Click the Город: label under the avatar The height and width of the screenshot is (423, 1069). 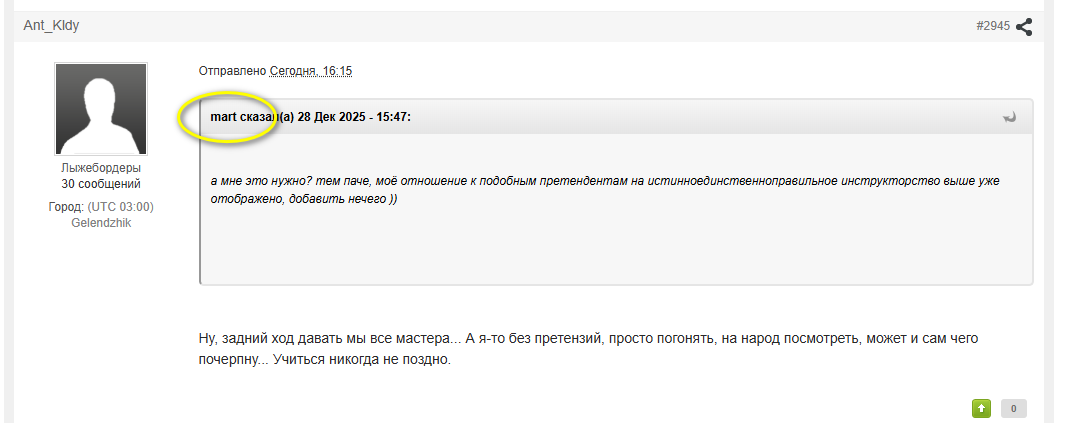(66, 207)
